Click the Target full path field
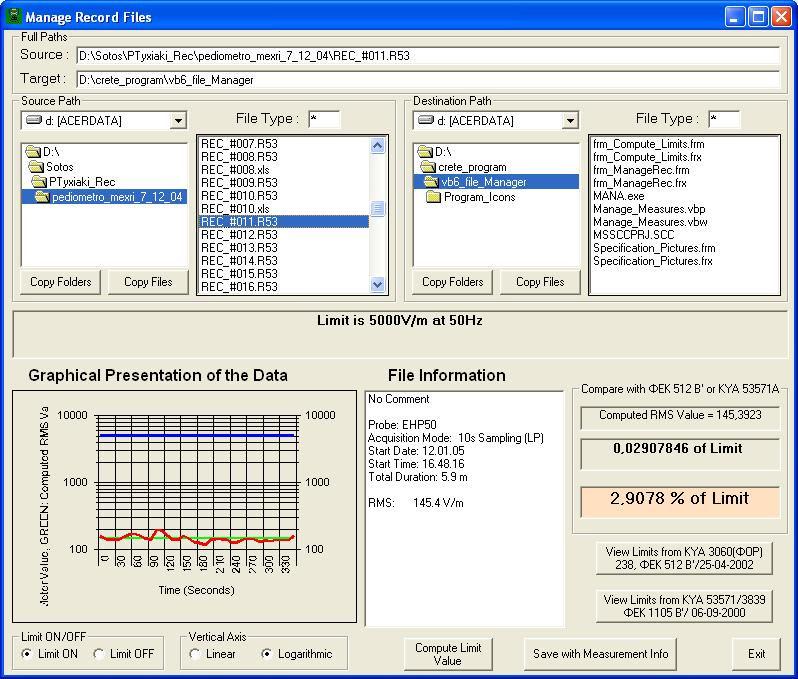 [428, 80]
